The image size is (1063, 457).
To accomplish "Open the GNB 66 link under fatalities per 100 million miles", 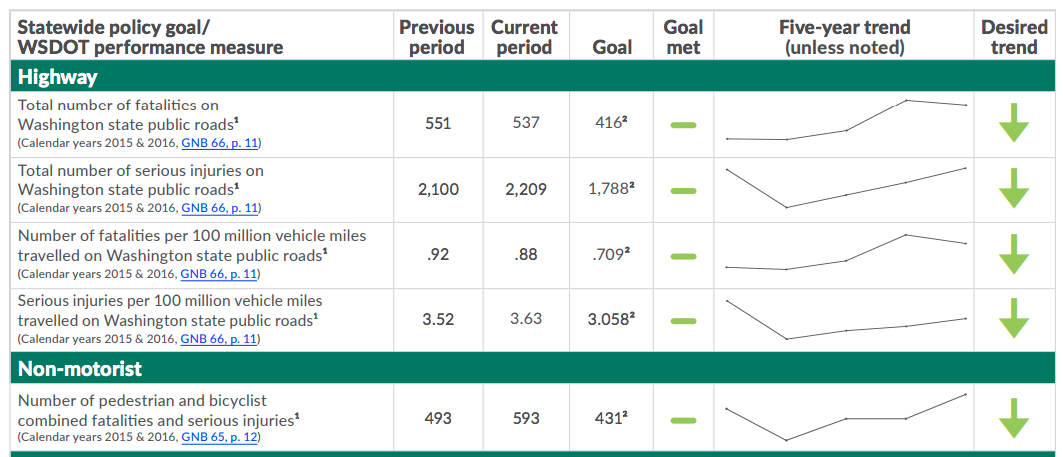I will pyautogui.click(x=219, y=273).
